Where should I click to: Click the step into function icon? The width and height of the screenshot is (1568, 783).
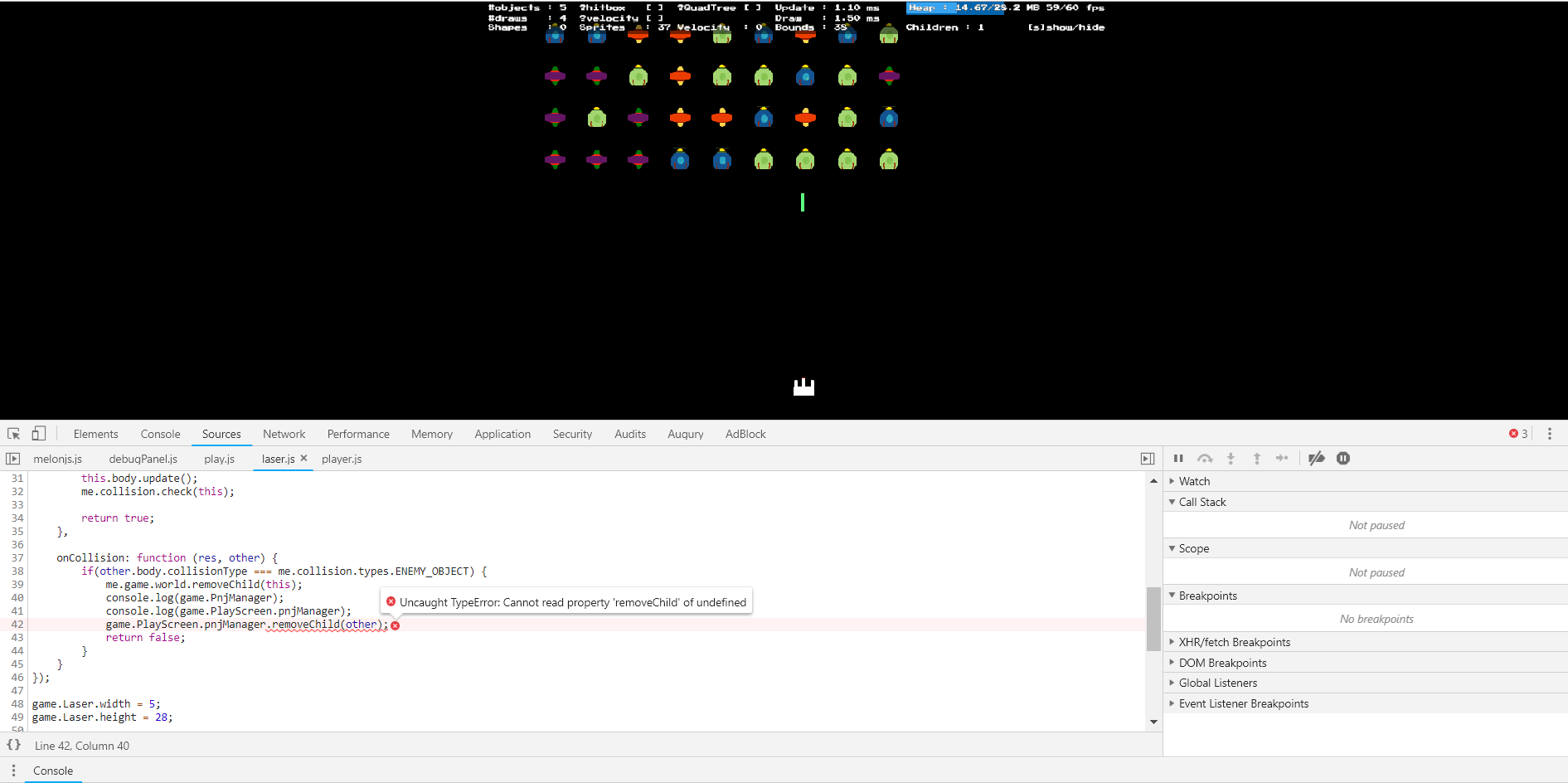tap(1231, 458)
